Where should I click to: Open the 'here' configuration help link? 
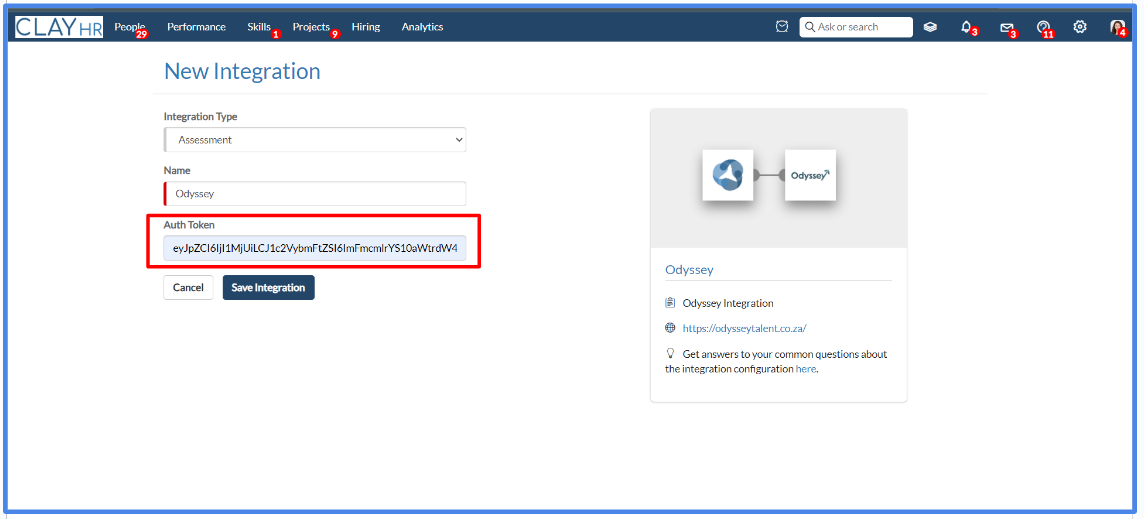click(x=805, y=369)
